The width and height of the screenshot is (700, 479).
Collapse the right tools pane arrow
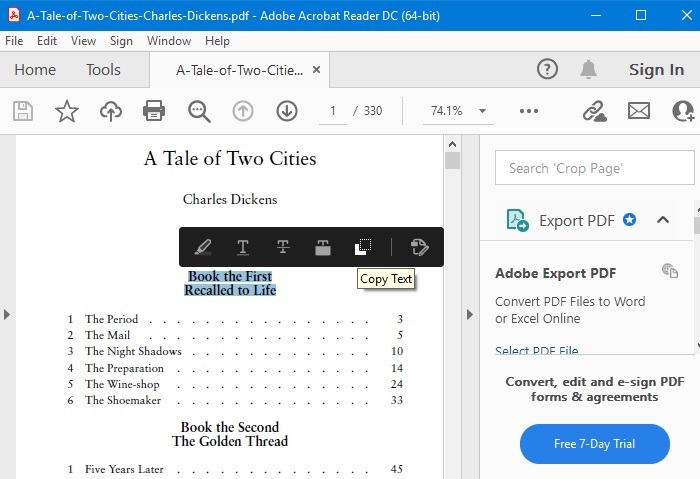(470, 314)
